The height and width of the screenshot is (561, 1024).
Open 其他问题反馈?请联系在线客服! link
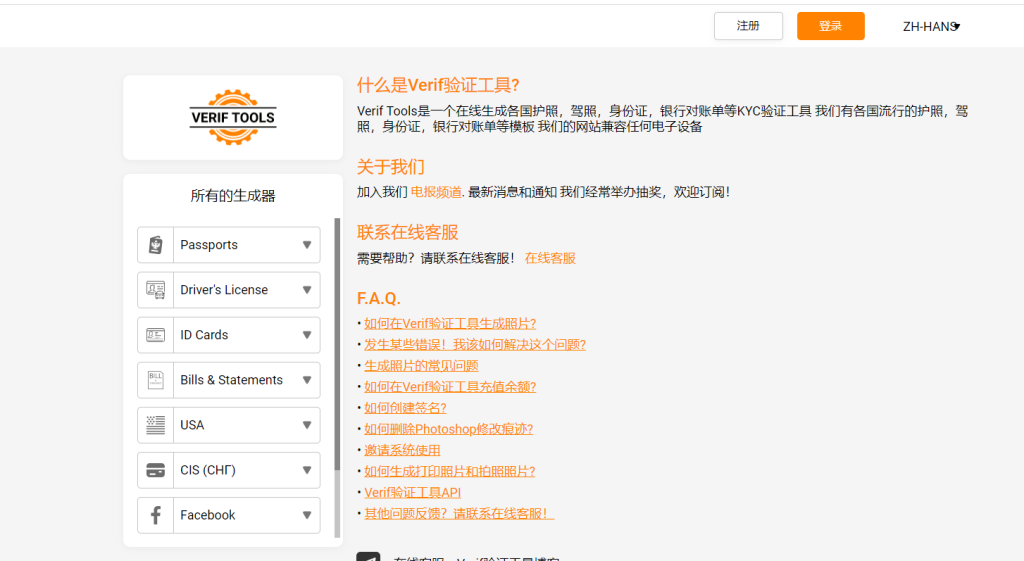coord(459,513)
